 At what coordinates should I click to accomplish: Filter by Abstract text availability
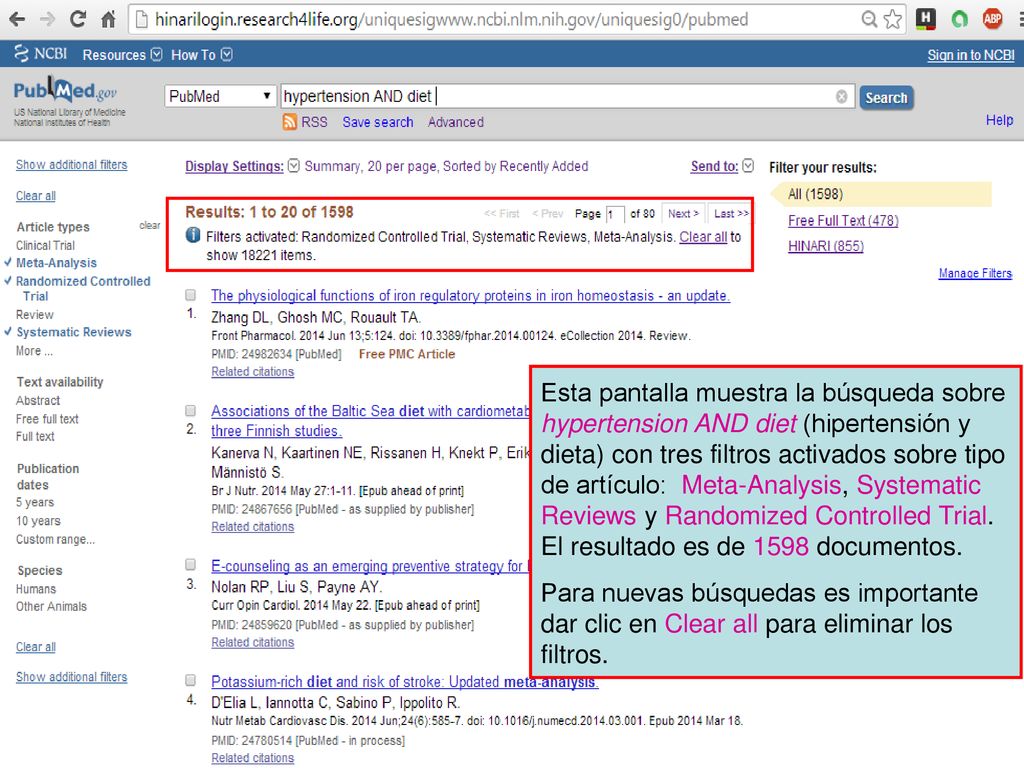tap(38, 400)
